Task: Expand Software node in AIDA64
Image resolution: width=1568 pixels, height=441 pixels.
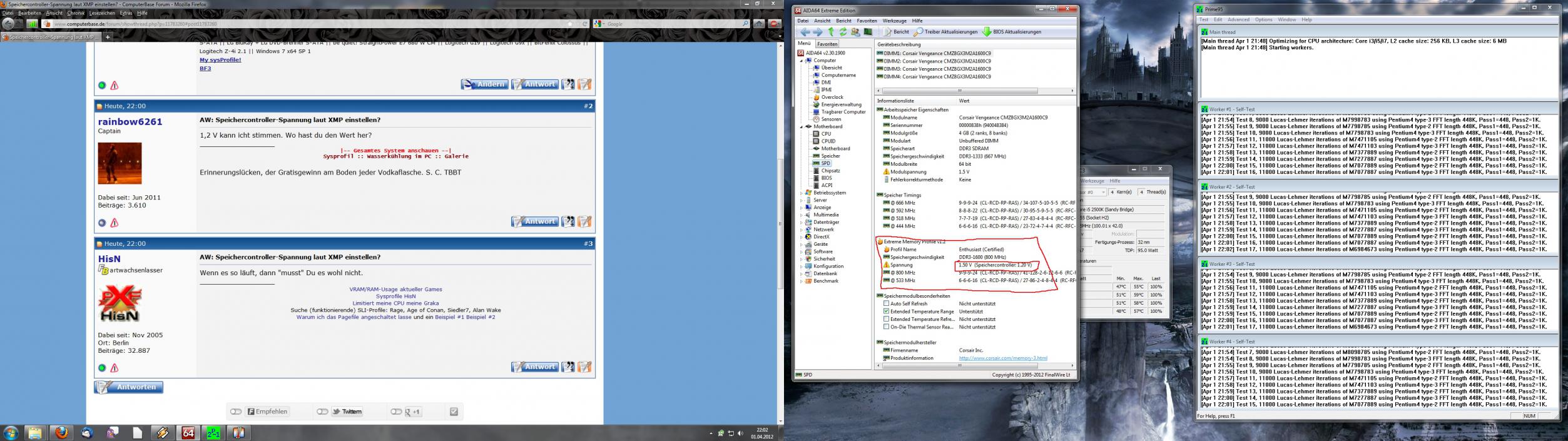Action: [x=802, y=252]
